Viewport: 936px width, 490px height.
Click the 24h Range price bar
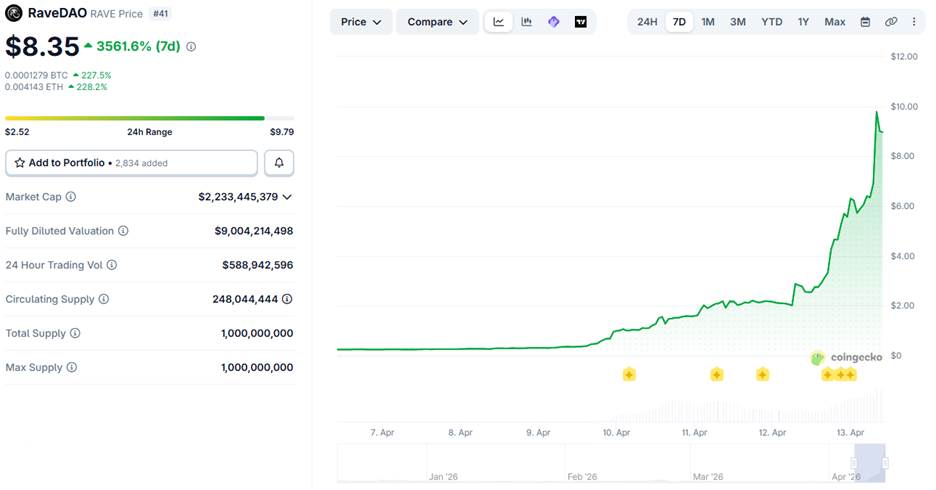tap(149, 118)
